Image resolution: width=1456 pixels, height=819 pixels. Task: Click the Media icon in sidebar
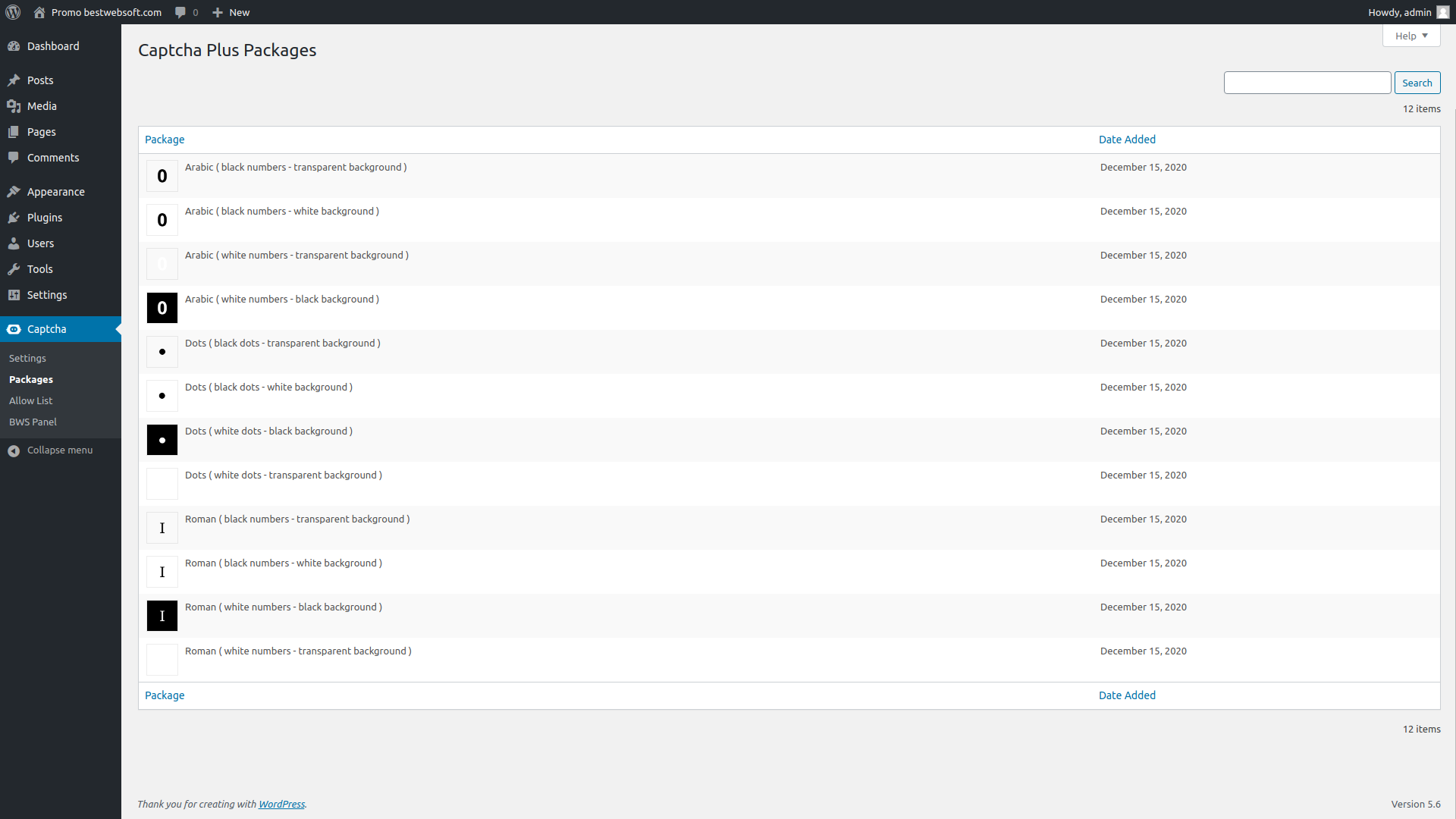coord(14,106)
